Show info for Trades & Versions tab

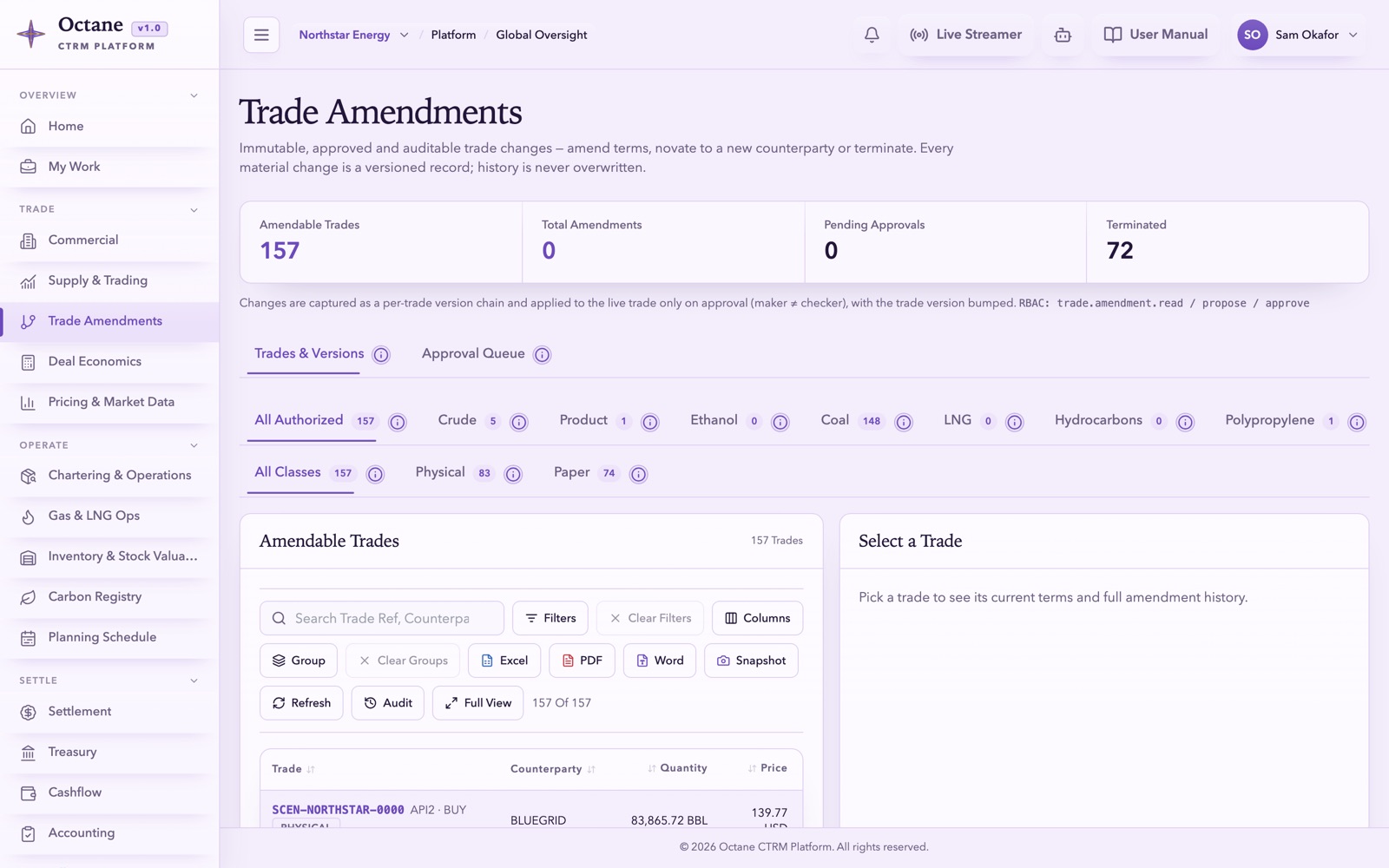click(x=381, y=354)
